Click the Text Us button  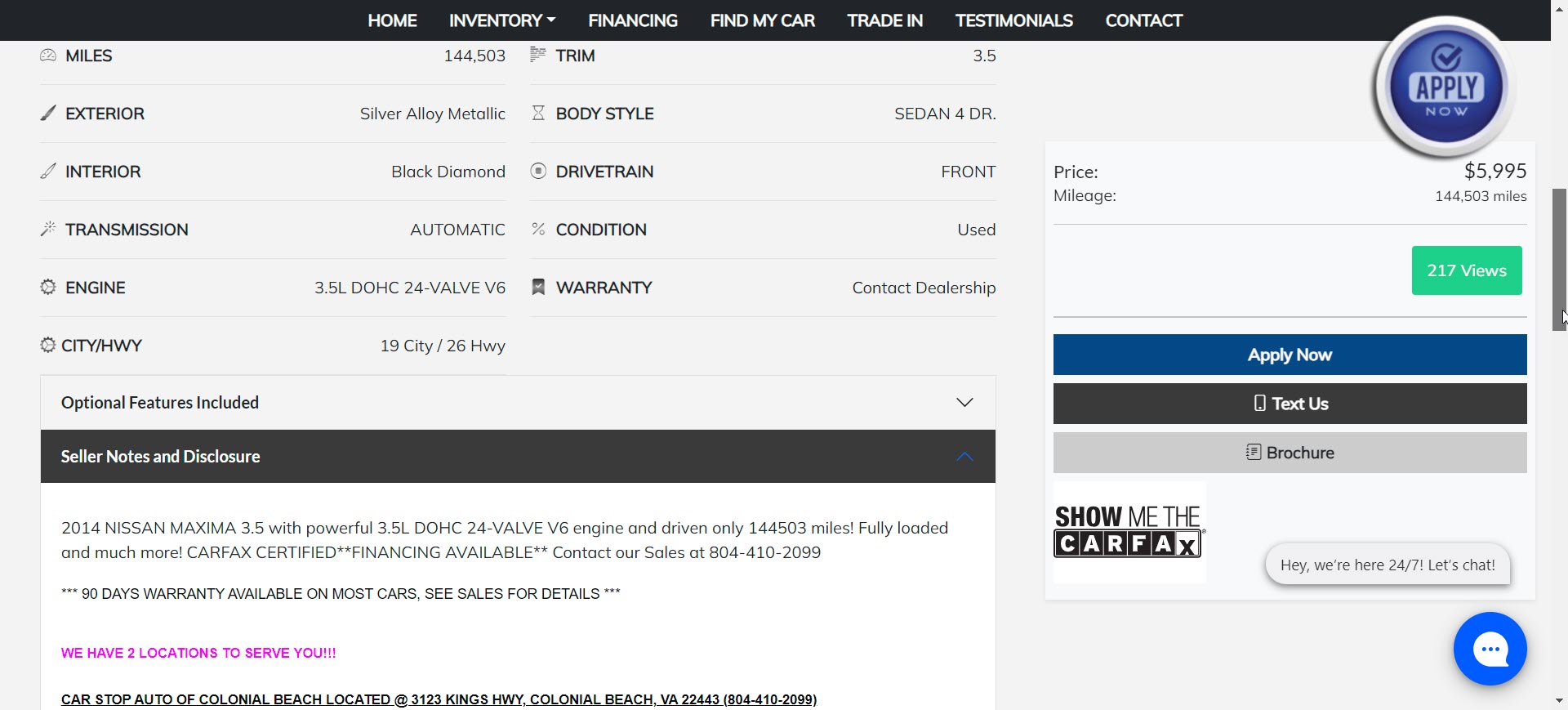pyautogui.click(x=1290, y=404)
